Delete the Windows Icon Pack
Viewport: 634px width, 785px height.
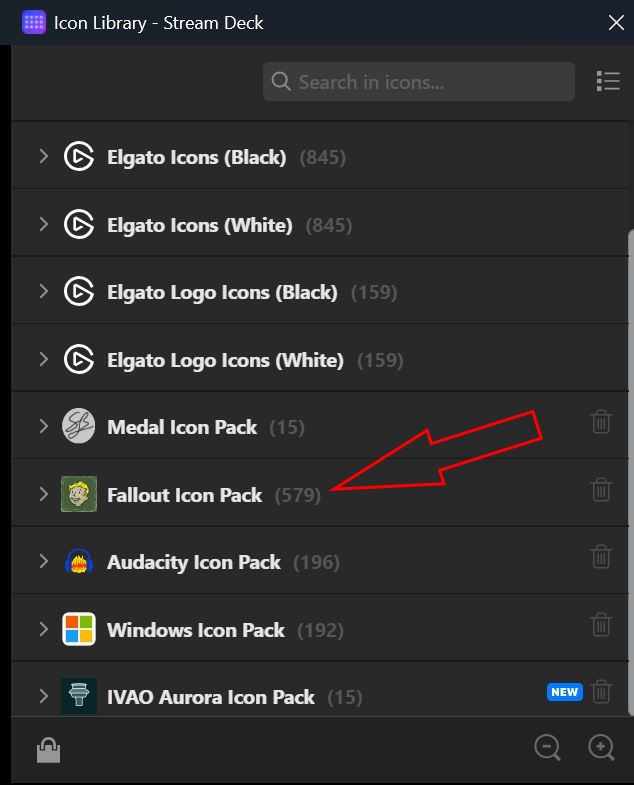point(601,624)
